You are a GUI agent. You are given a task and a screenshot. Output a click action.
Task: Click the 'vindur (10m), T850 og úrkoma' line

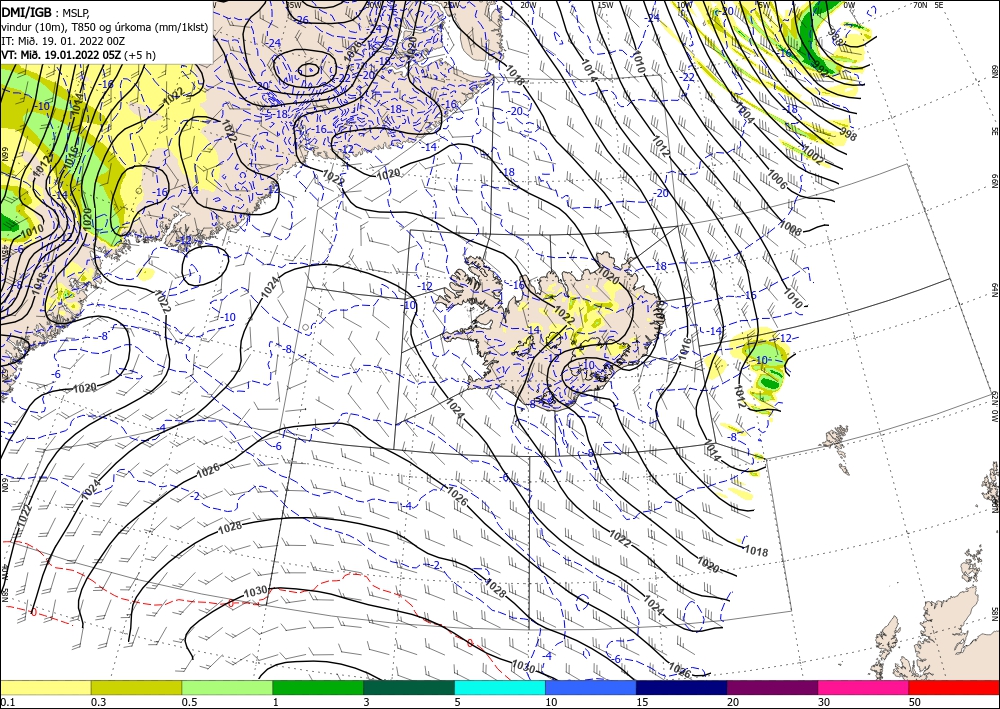click(105, 26)
